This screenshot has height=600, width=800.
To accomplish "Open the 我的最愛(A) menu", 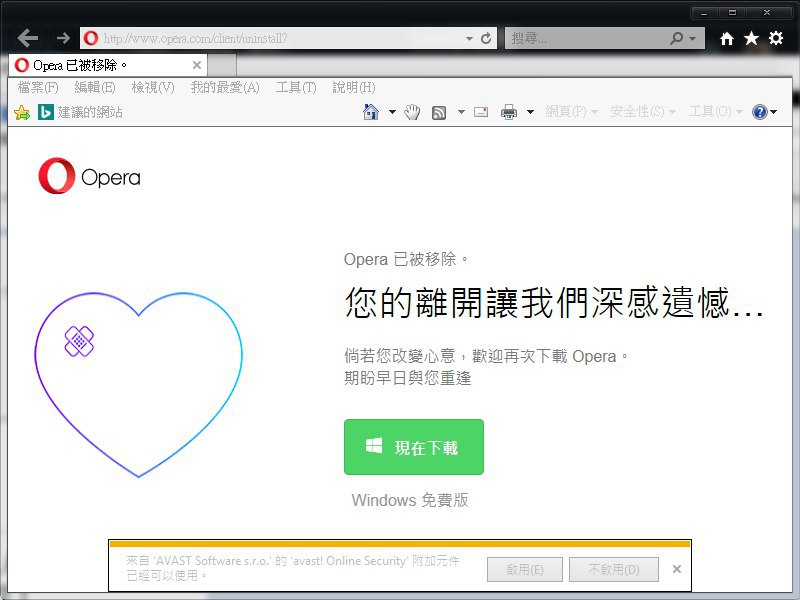I will point(225,87).
